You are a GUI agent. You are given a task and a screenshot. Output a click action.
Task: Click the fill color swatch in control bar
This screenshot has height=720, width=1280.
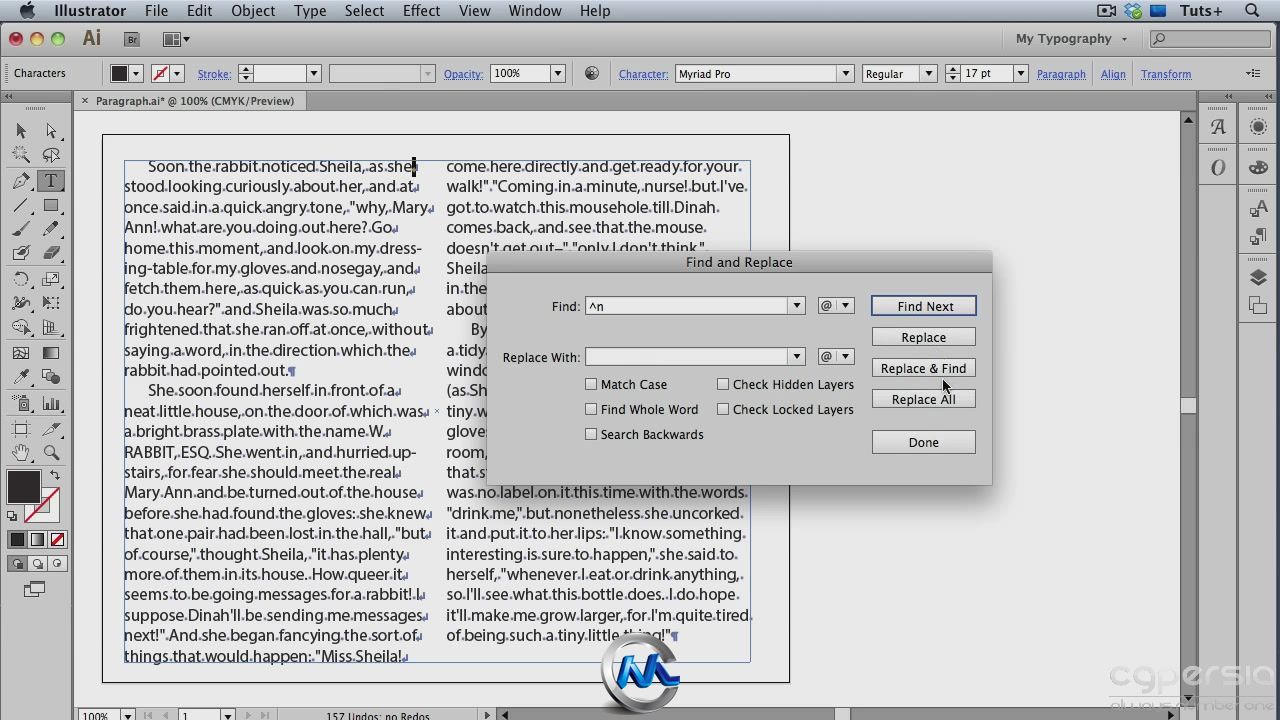click(x=120, y=74)
